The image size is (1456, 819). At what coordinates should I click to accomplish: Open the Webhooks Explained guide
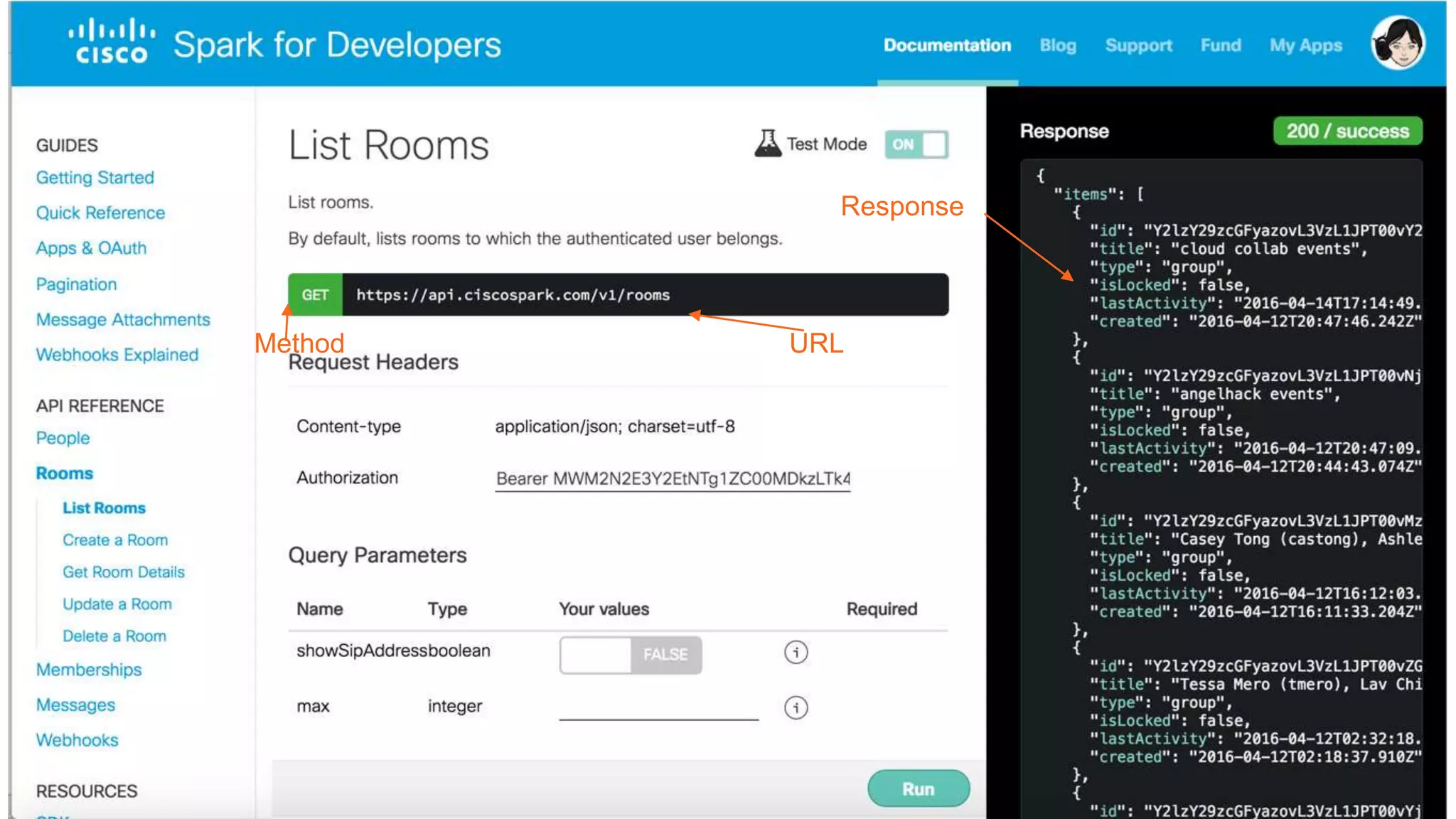[117, 355]
